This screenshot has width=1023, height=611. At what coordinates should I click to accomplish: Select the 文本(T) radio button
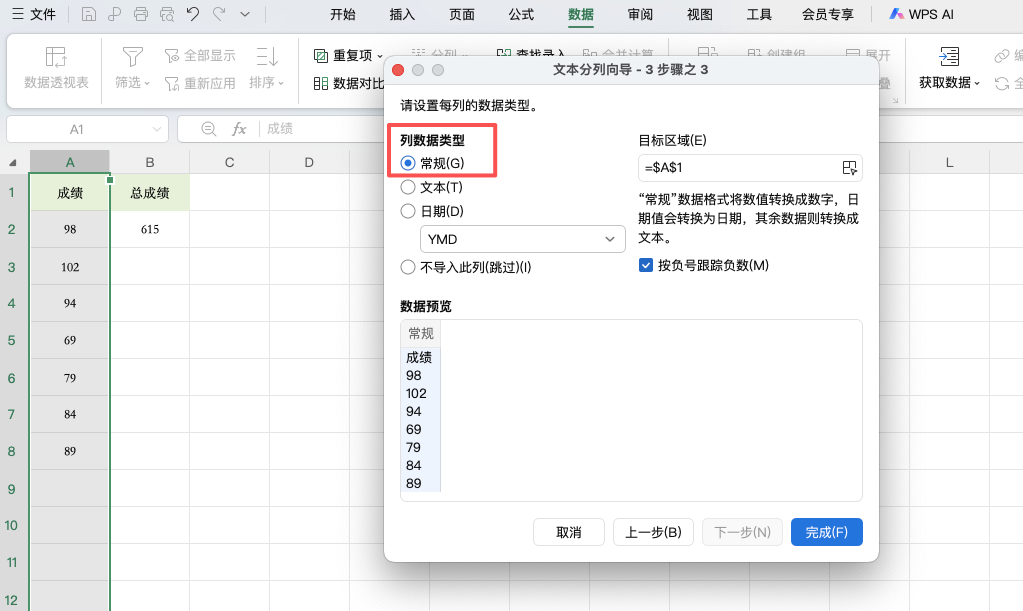[x=408, y=187]
